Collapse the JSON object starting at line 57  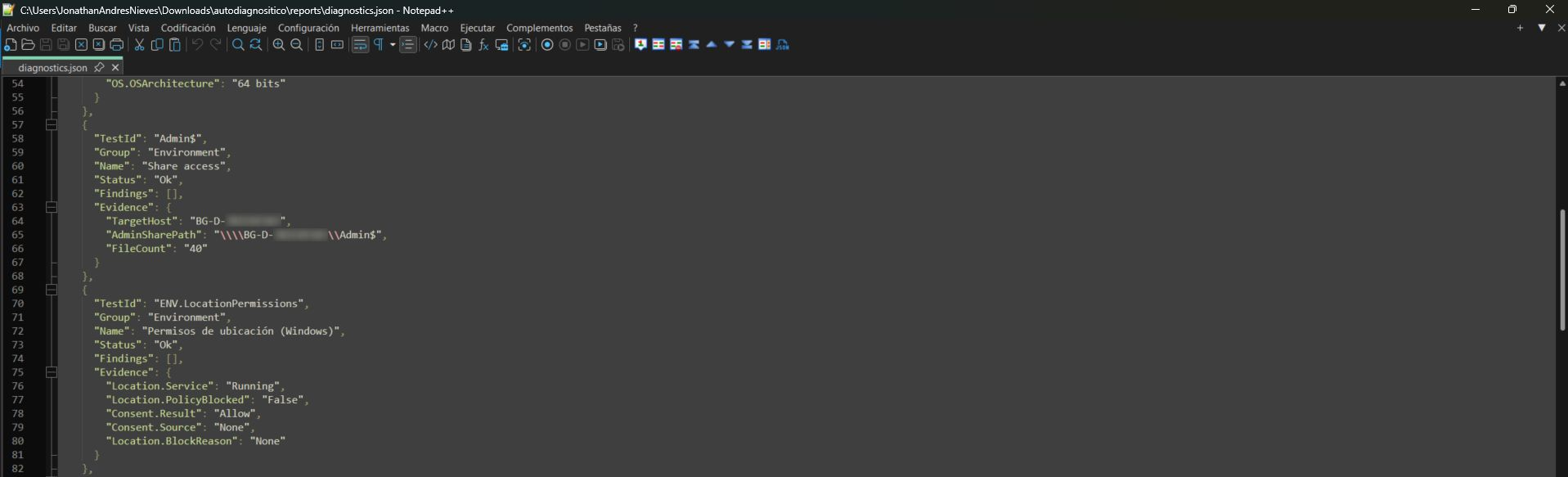tap(52, 125)
